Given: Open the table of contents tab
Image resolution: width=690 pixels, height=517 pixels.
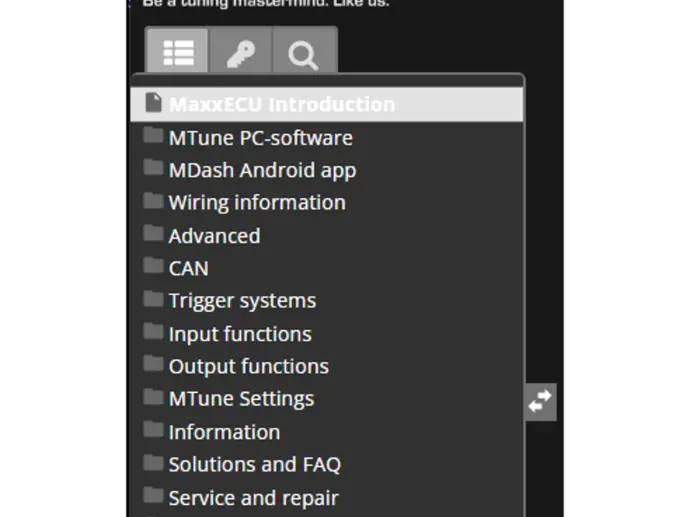Looking at the screenshot, I should point(177,50).
